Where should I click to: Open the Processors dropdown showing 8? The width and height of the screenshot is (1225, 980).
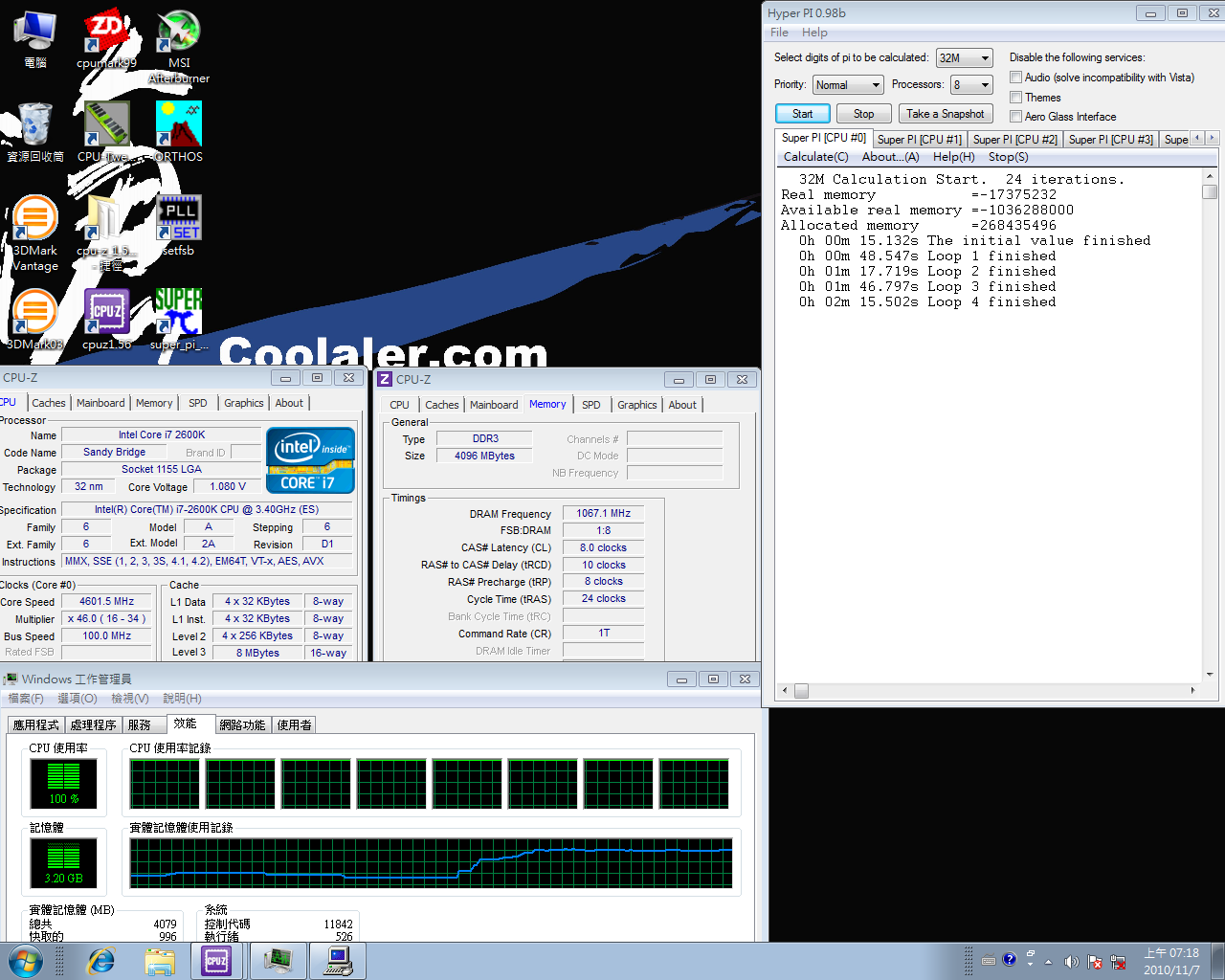pyautogui.click(x=971, y=85)
